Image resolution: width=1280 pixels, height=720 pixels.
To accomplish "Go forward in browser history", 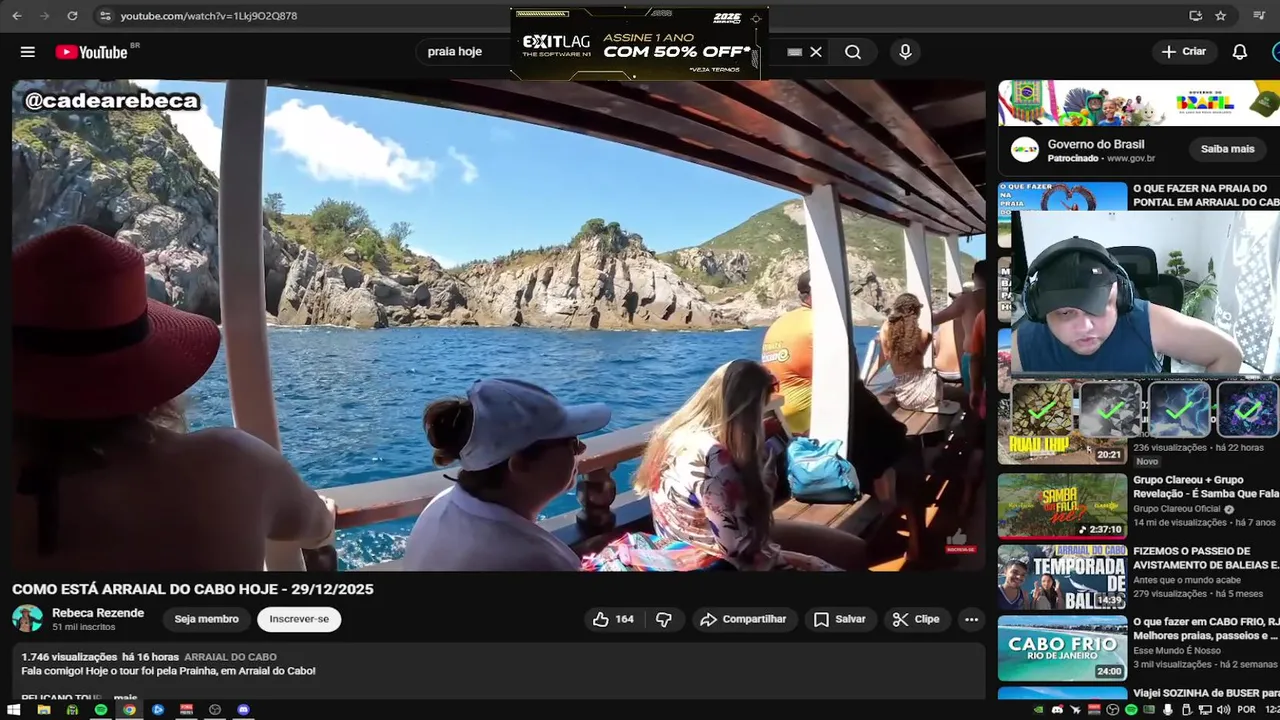I will [x=44, y=16].
